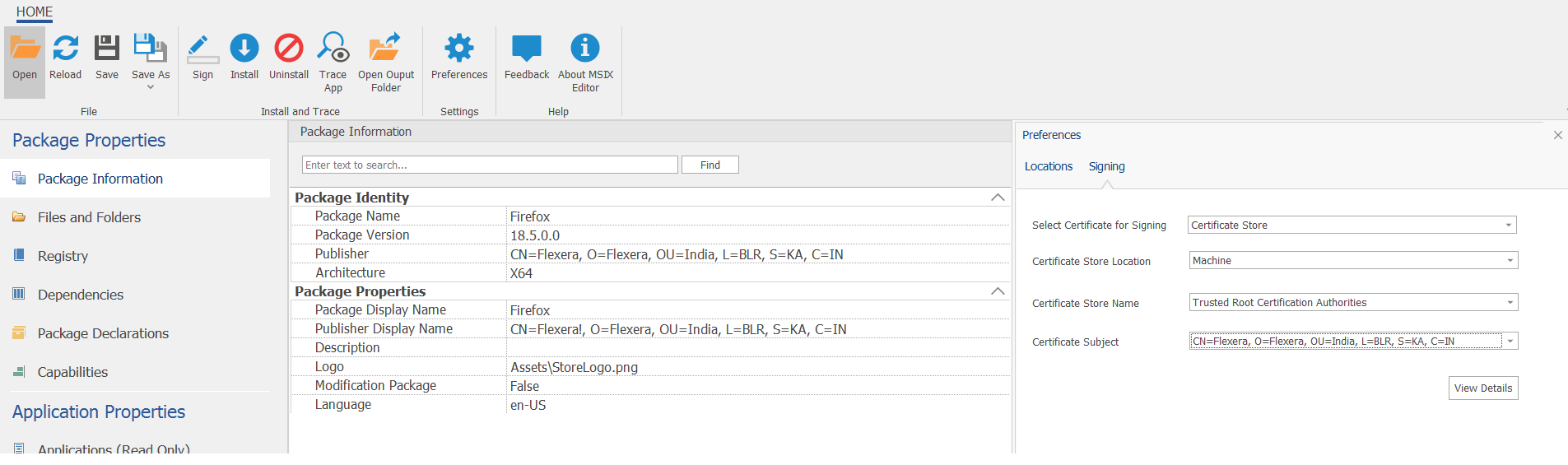
Task: Select the HOME ribbon tab
Action: pos(35,12)
